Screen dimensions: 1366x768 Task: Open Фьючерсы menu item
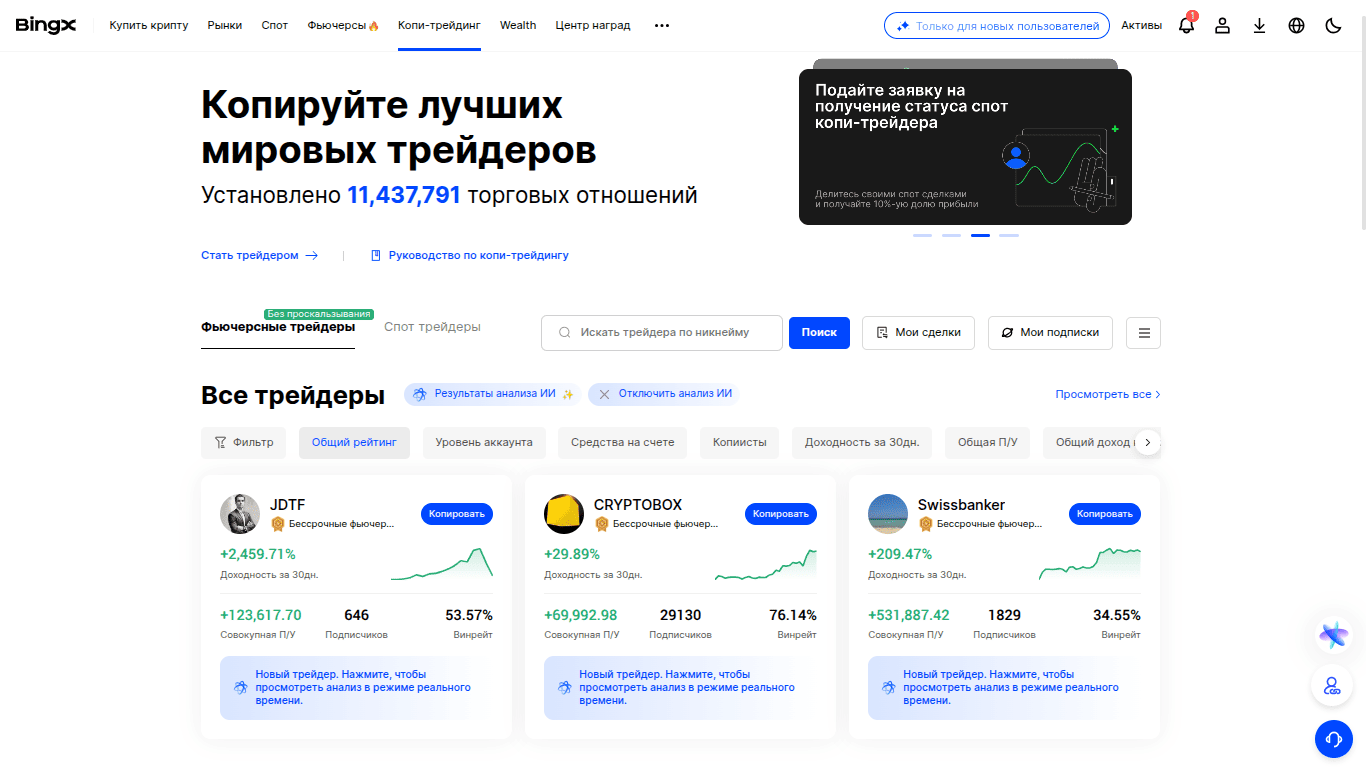343,26
